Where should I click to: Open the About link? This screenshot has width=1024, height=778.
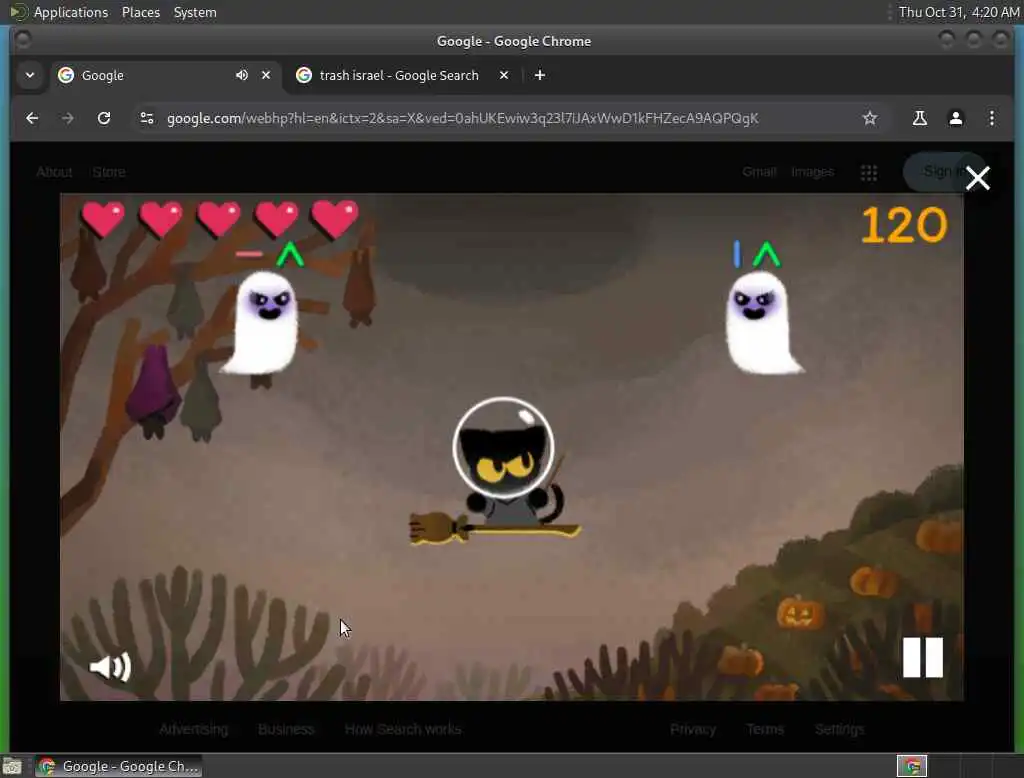(54, 172)
